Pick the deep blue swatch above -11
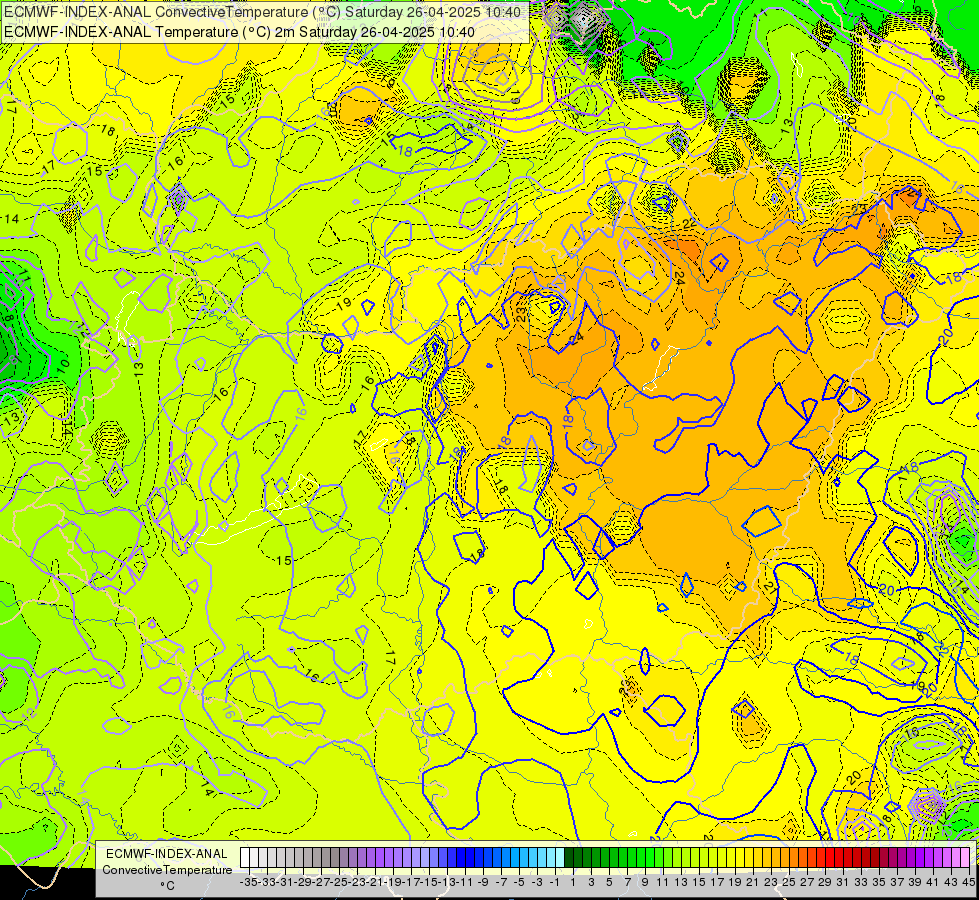 click(x=461, y=857)
